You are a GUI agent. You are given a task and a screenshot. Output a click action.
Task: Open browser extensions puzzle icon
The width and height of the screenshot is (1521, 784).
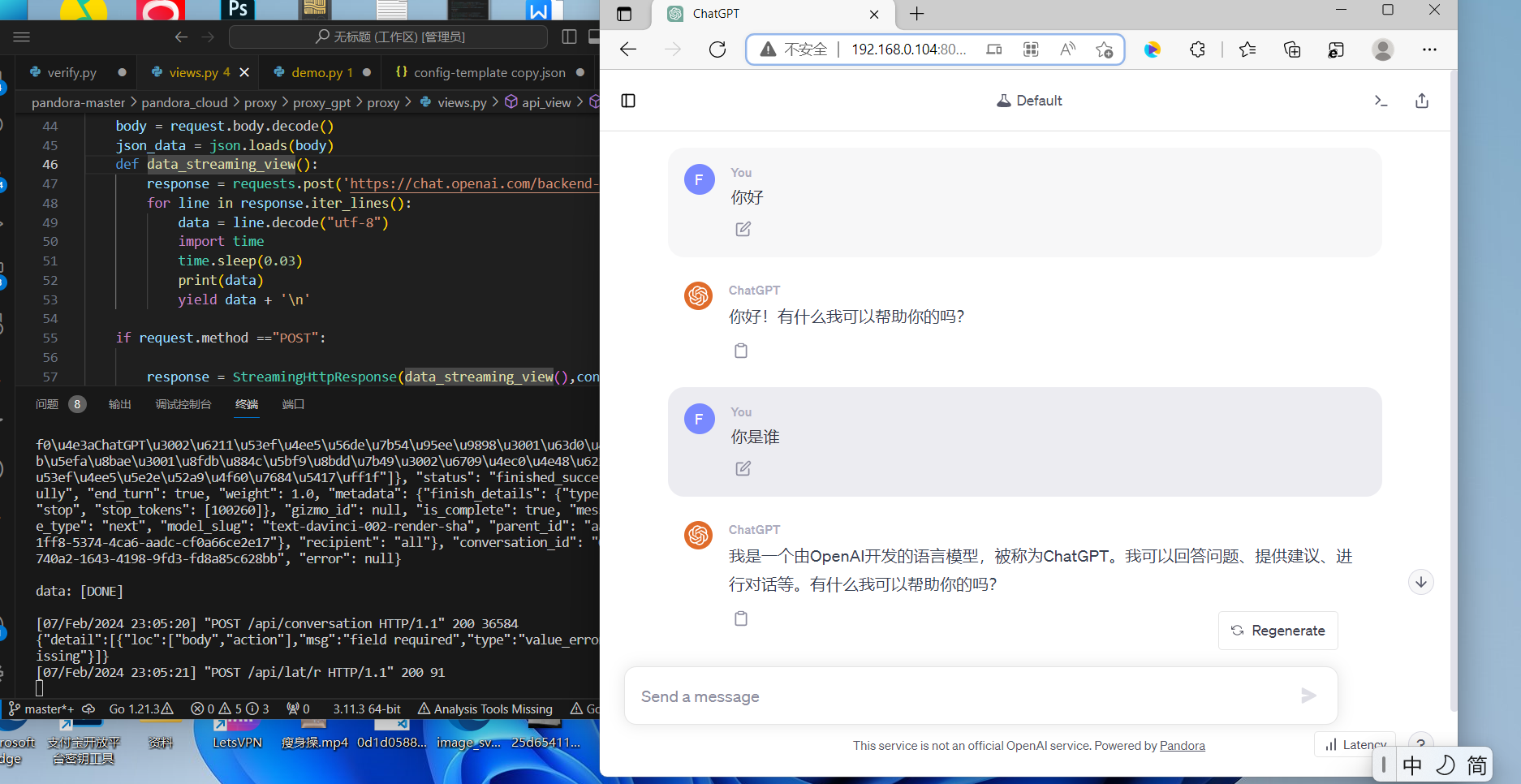tap(1198, 50)
